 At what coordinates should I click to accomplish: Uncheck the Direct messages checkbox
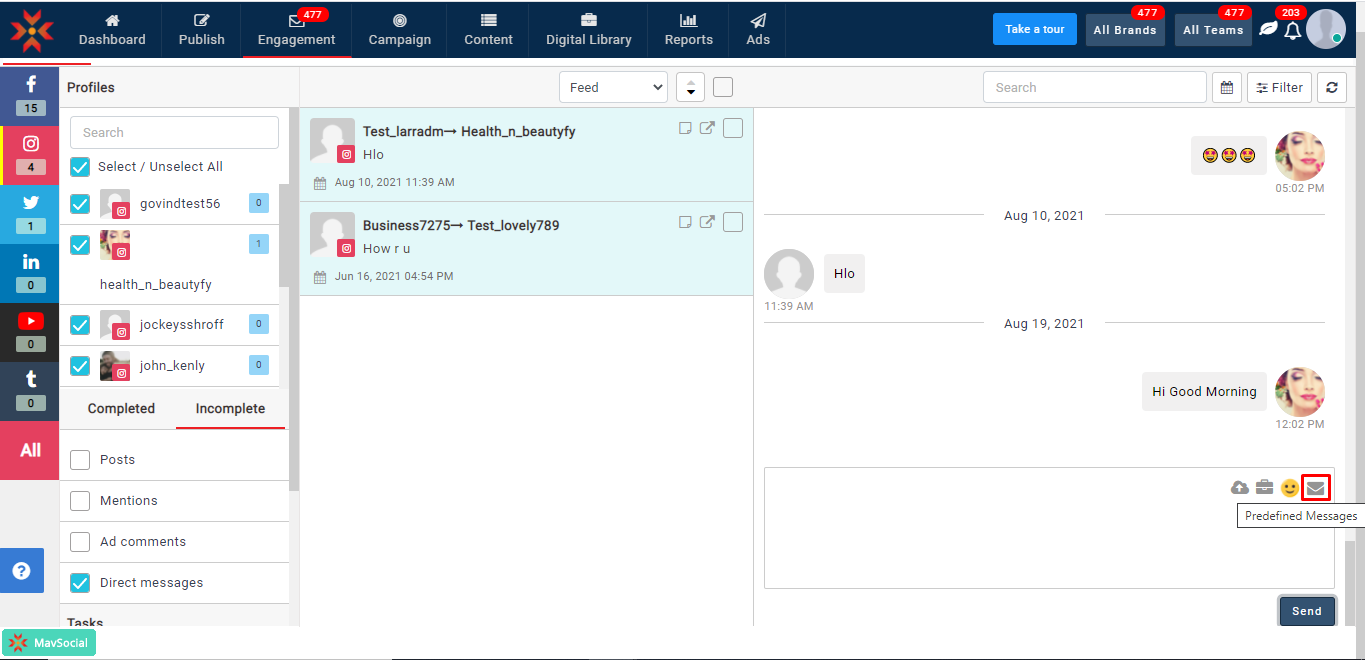(81, 583)
